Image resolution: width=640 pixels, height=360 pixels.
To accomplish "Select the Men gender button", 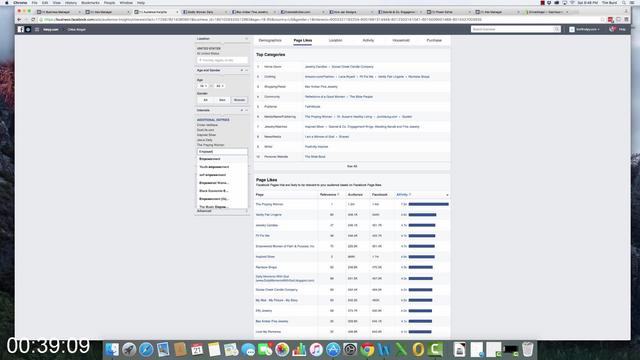I will click(222, 100).
